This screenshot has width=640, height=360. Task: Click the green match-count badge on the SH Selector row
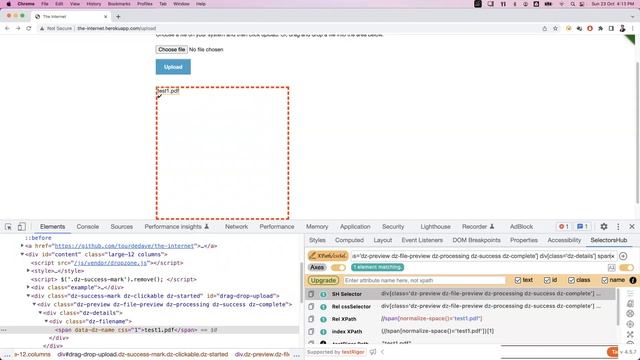coord(323,294)
